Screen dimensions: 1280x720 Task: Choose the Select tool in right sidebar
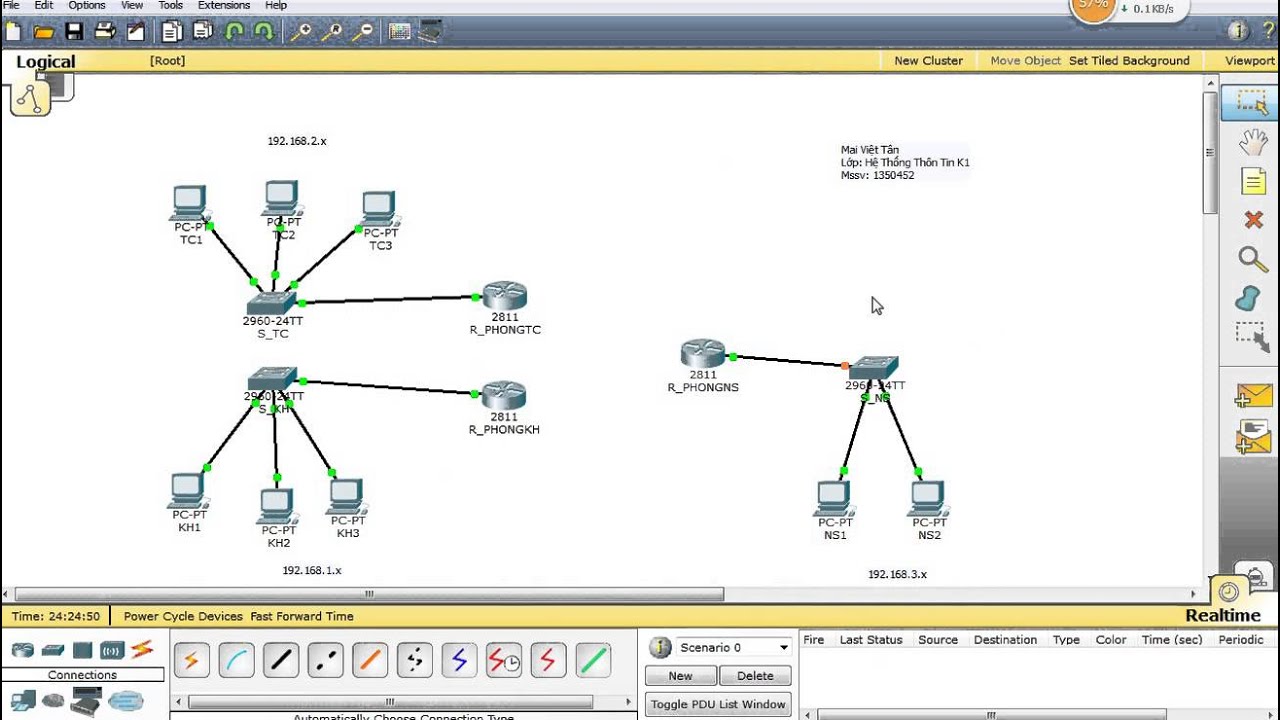coord(1251,103)
